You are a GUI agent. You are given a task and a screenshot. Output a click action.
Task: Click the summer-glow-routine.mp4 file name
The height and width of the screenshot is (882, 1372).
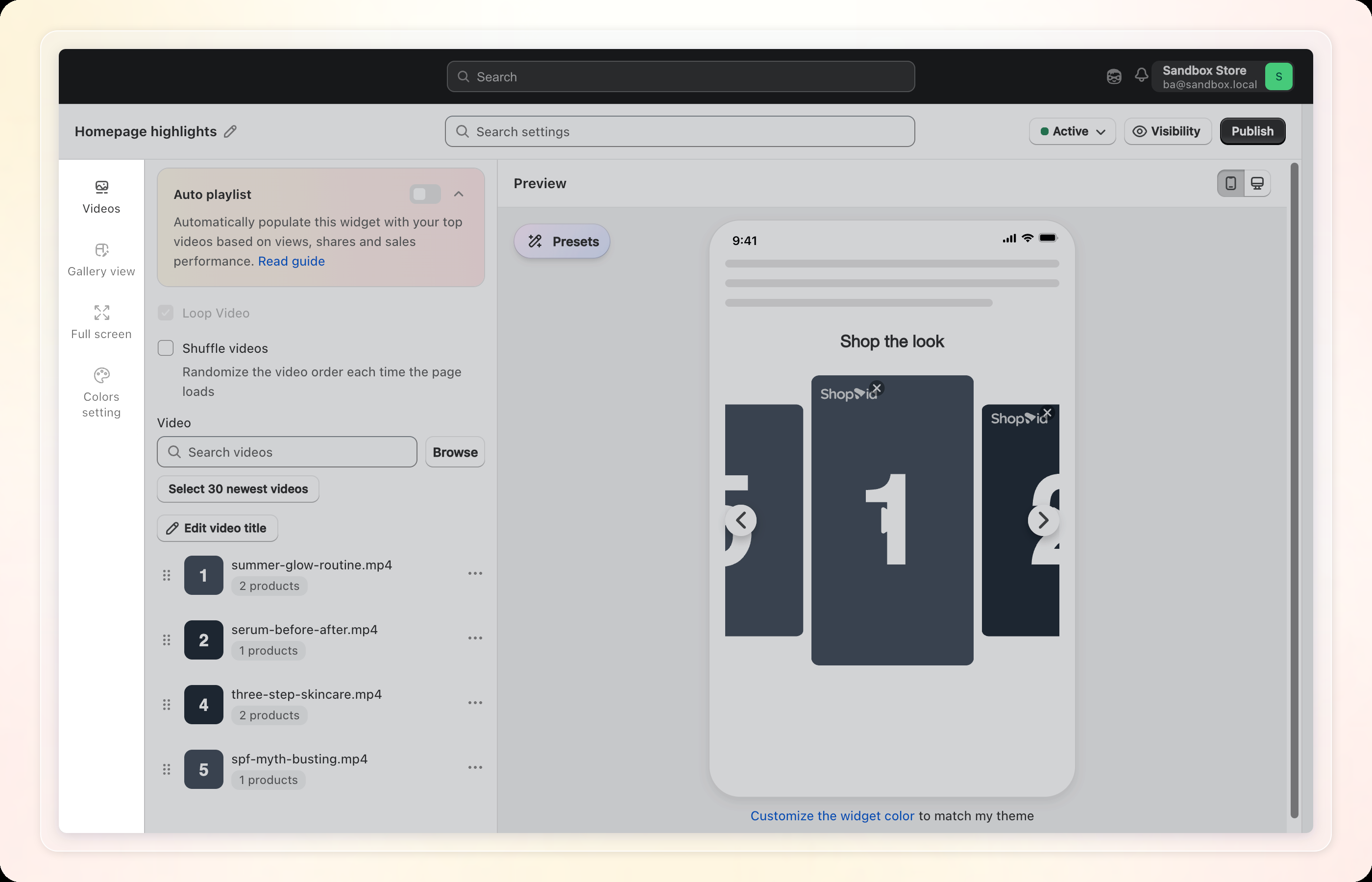click(x=312, y=564)
